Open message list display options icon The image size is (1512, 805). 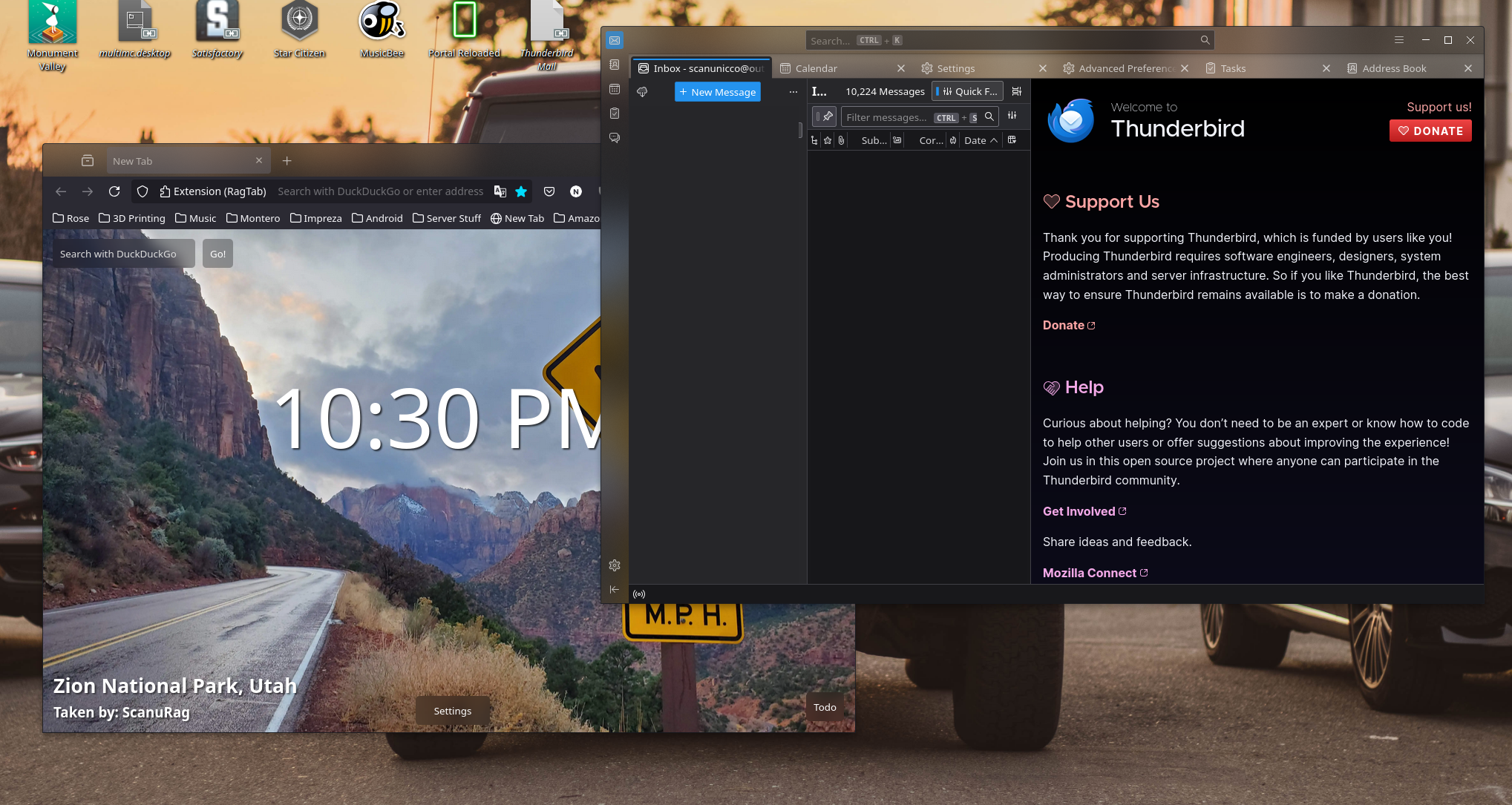(1017, 91)
